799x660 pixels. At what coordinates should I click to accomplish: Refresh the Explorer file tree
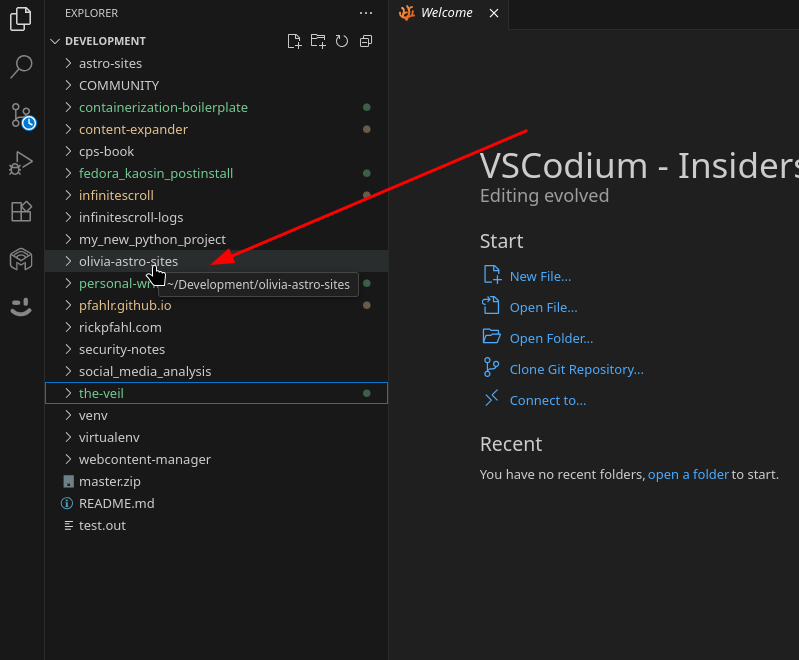(x=342, y=41)
